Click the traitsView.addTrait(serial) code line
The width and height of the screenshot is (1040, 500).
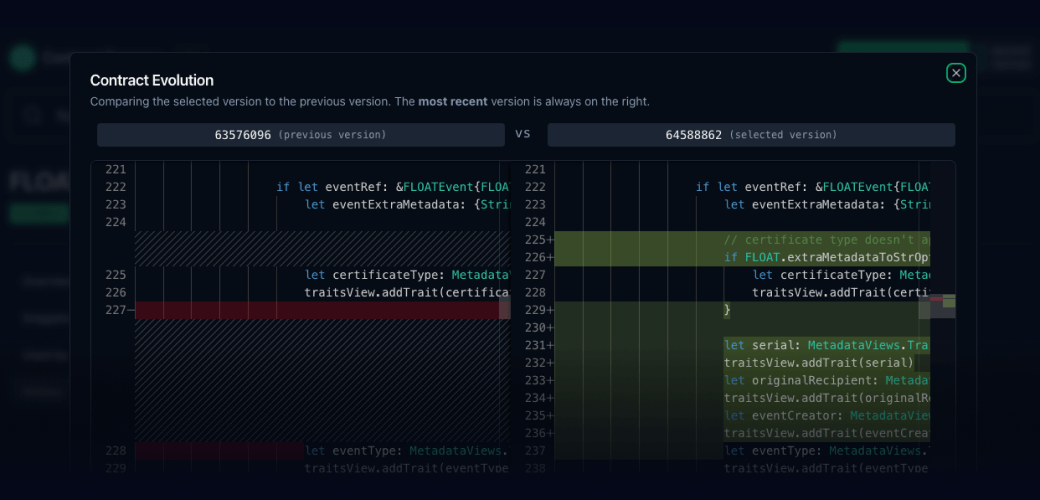tap(818, 362)
